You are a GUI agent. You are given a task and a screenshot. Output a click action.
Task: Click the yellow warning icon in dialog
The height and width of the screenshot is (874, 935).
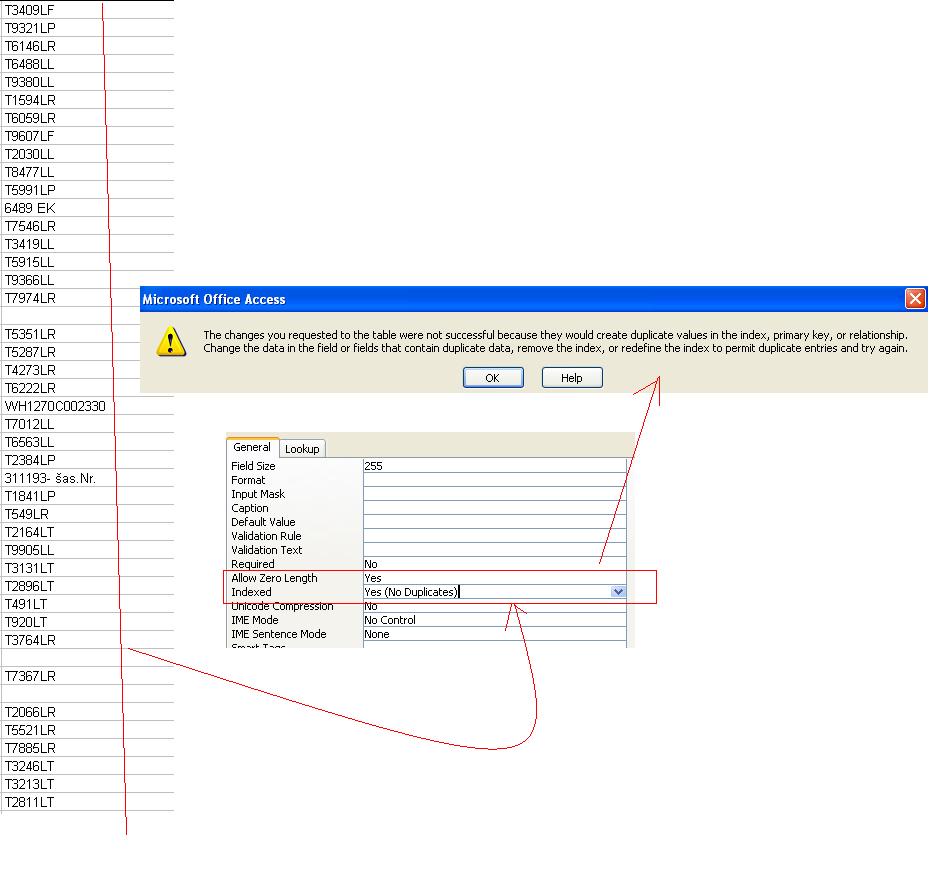(171, 341)
